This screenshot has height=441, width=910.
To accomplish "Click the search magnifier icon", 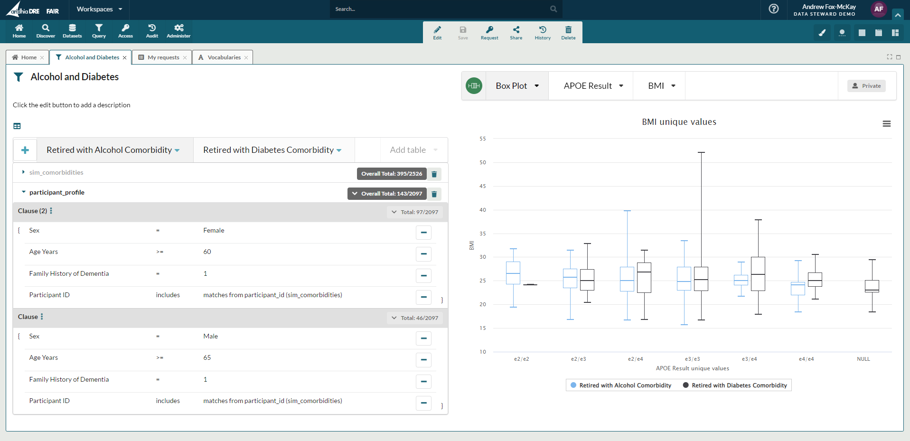I will click(x=554, y=9).
